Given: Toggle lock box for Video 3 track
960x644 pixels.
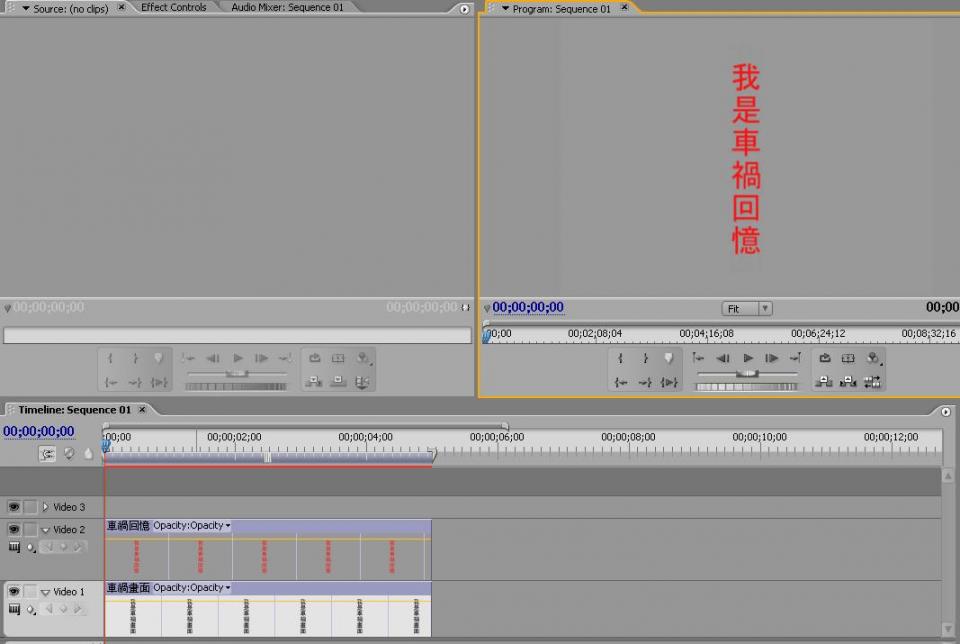Looking at the screenshot, I should [x=30, y=507].
